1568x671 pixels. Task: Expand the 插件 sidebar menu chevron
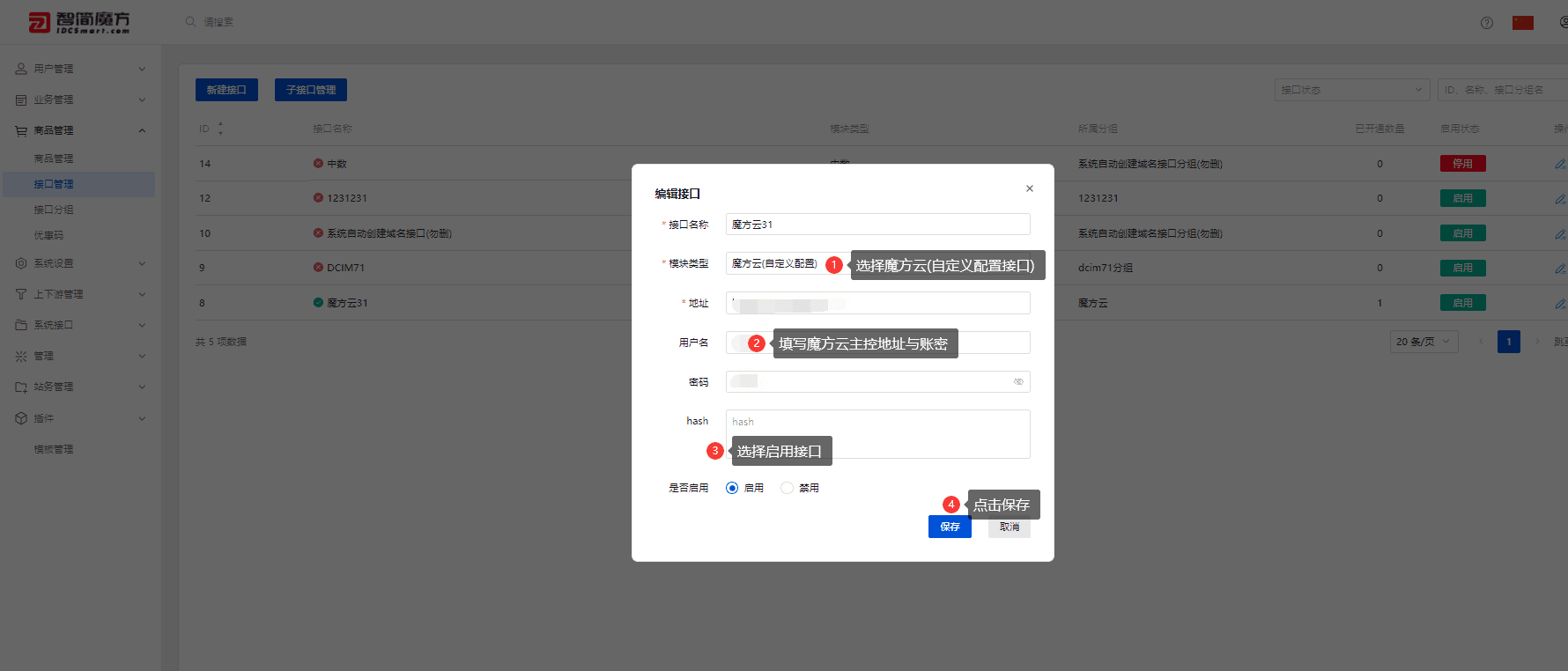pyautogui.click(x=142, y=418)
